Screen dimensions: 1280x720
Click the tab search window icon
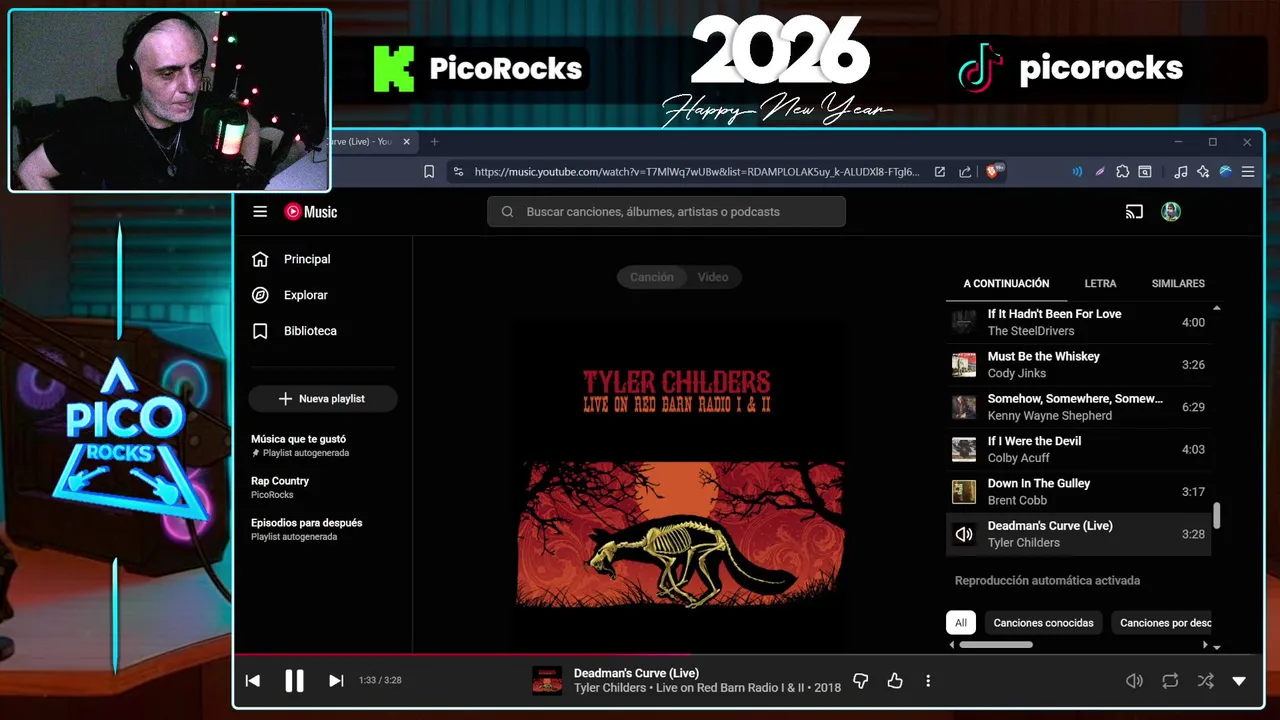(x=1145, y=172)
